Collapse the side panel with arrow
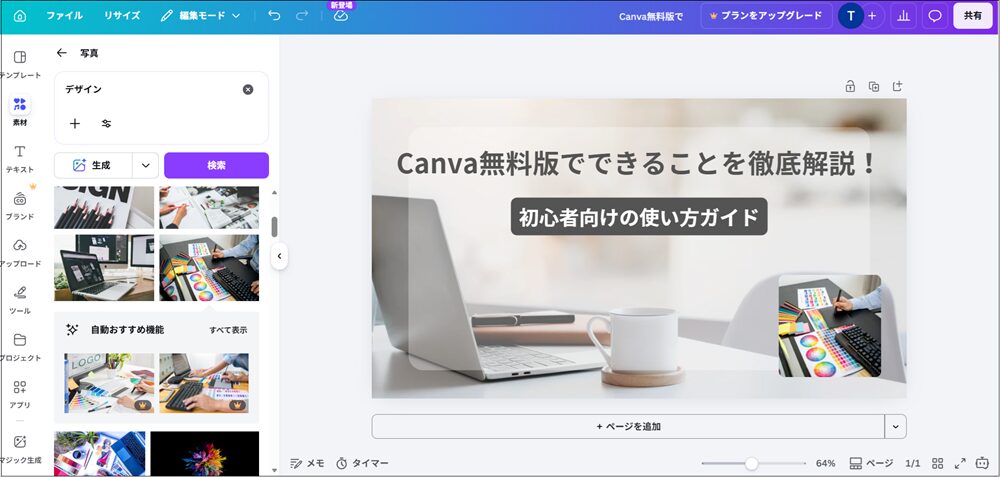This screenshot has height=477, width=1000. (x=279, y=256)
